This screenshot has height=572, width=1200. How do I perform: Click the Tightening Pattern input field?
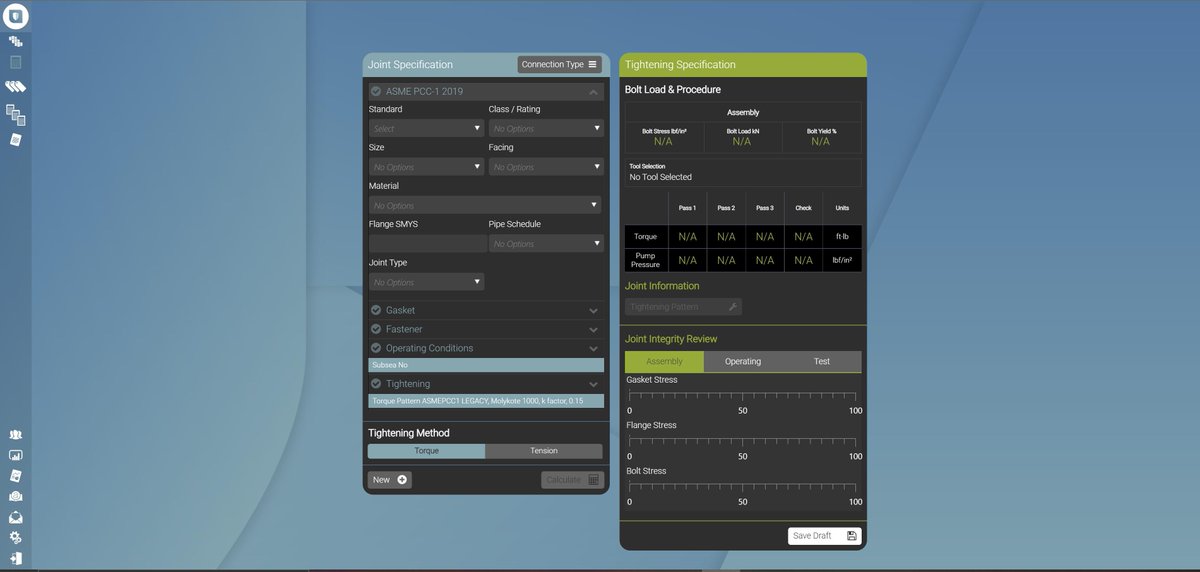[683, 307]
